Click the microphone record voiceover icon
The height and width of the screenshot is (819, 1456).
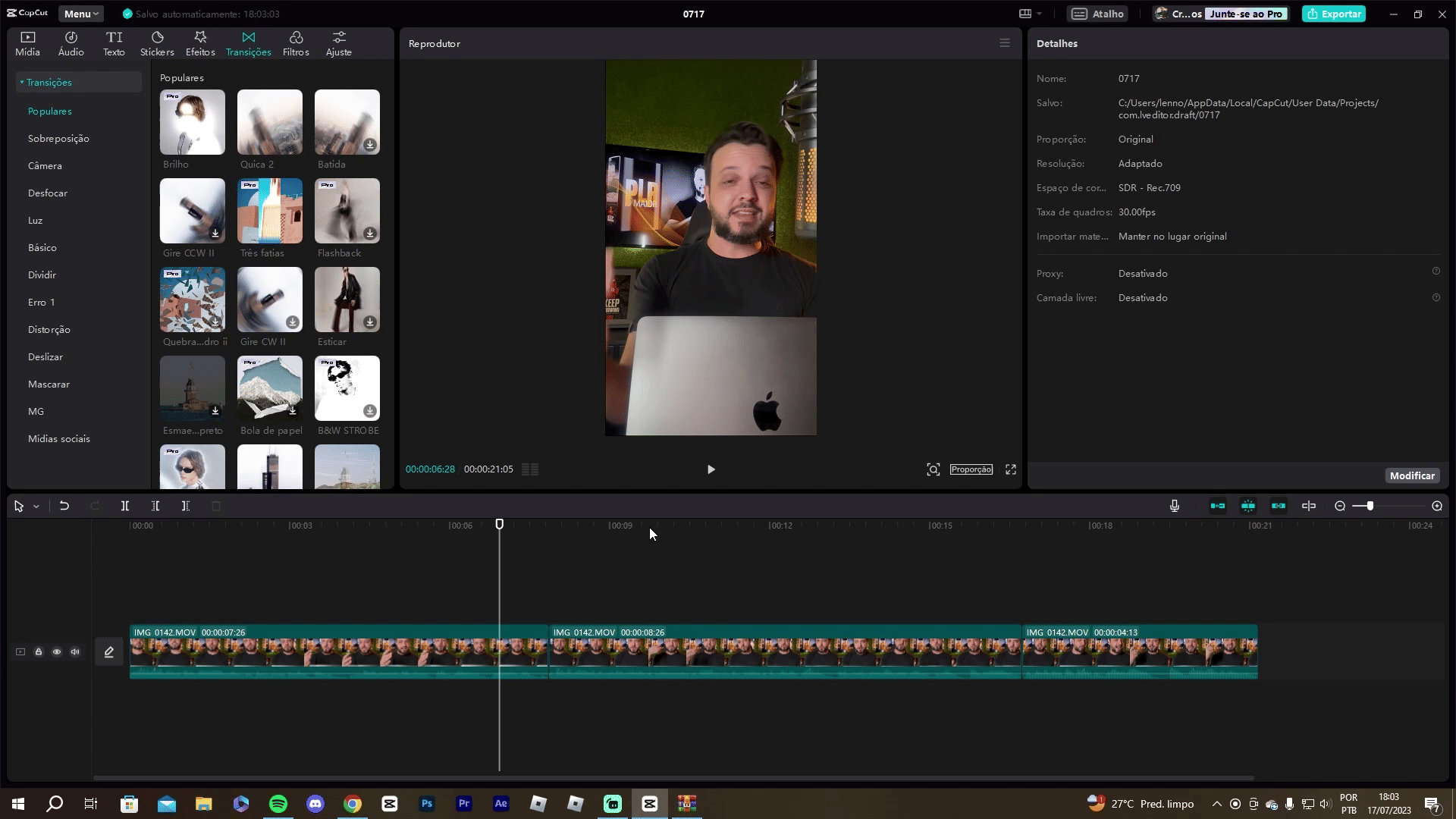1175,506
